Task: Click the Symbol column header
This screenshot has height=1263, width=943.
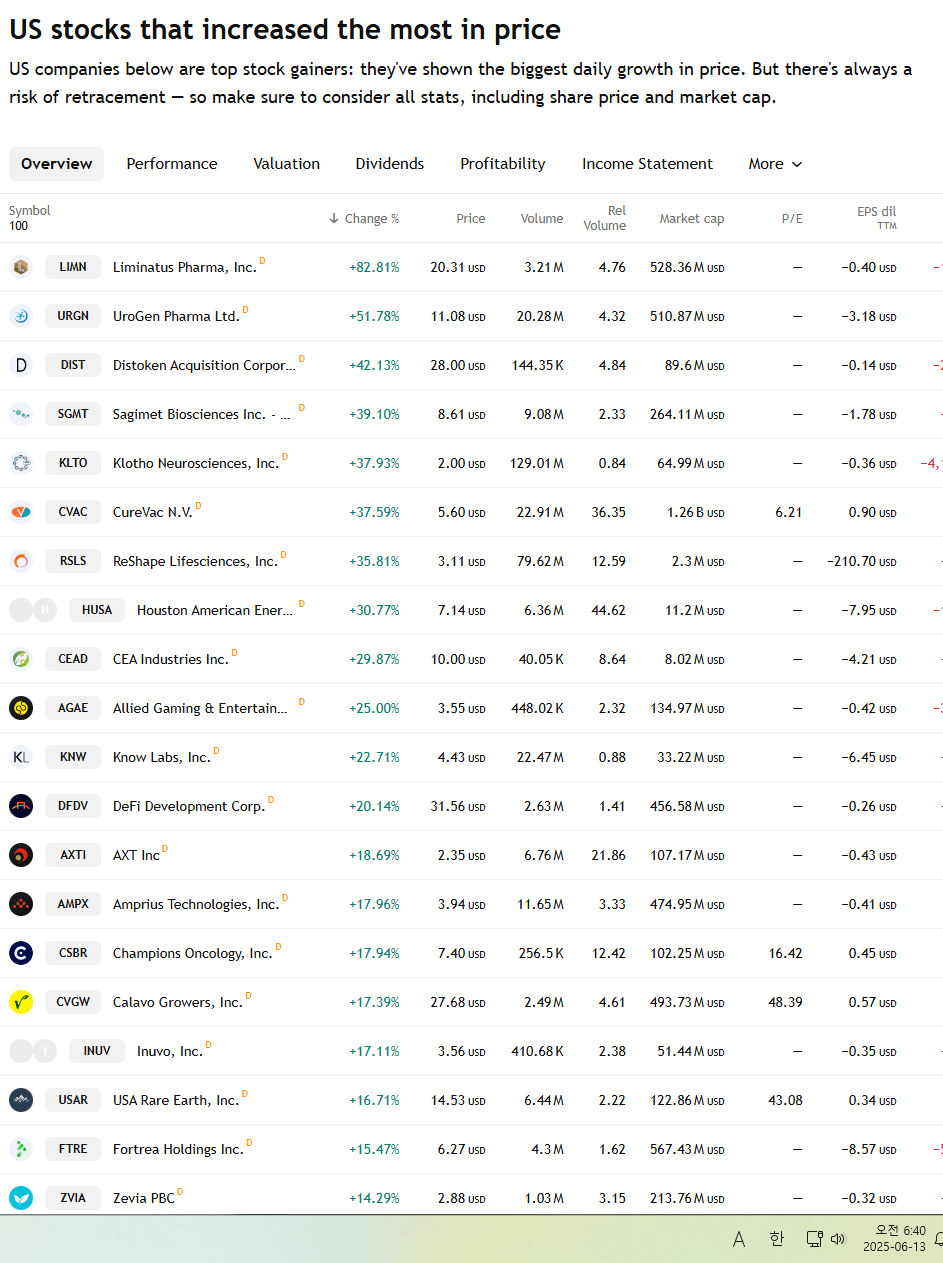Action: (30, 211)
